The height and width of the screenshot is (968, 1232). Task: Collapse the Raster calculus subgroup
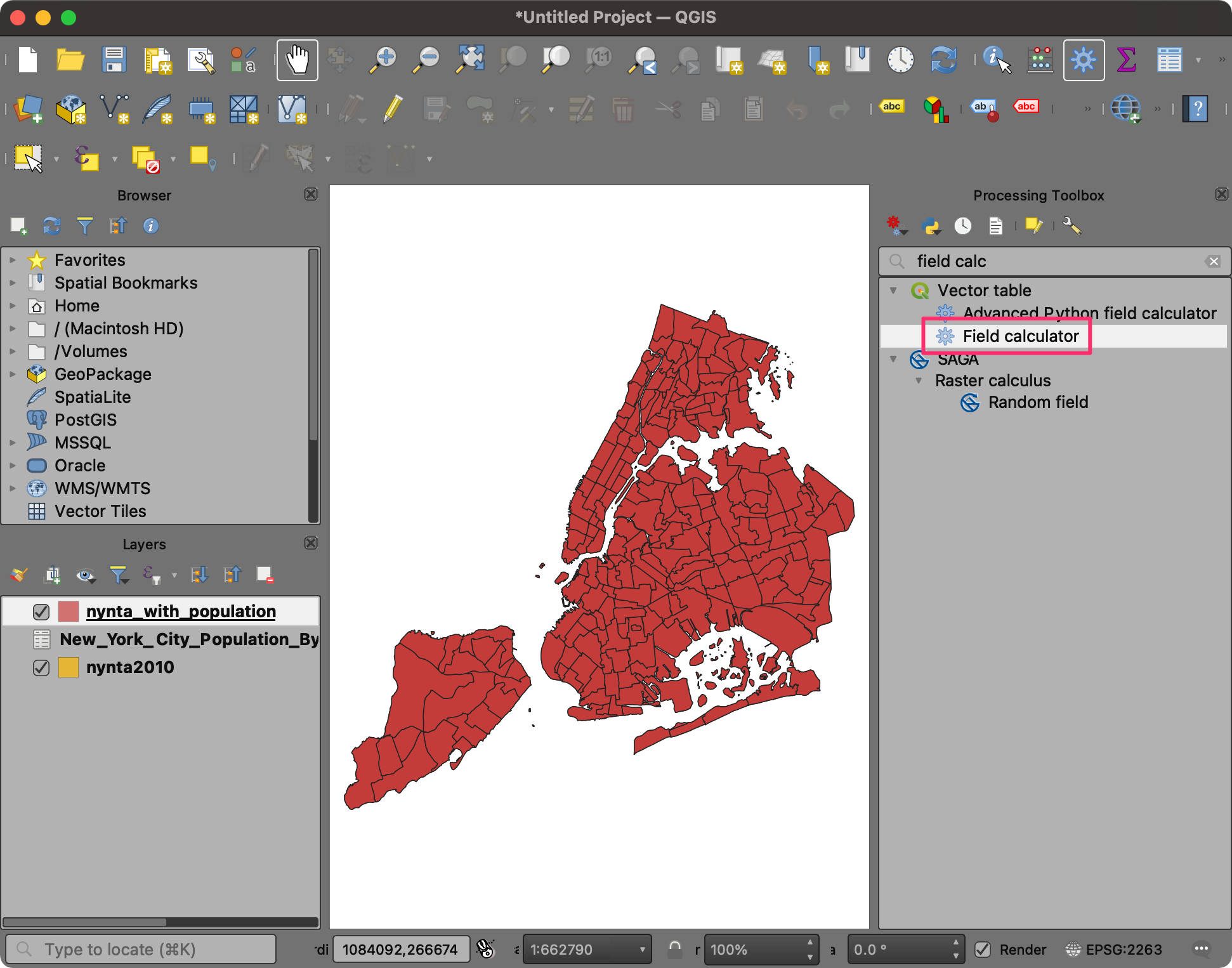pyautogui.click(x=919, y=381)
